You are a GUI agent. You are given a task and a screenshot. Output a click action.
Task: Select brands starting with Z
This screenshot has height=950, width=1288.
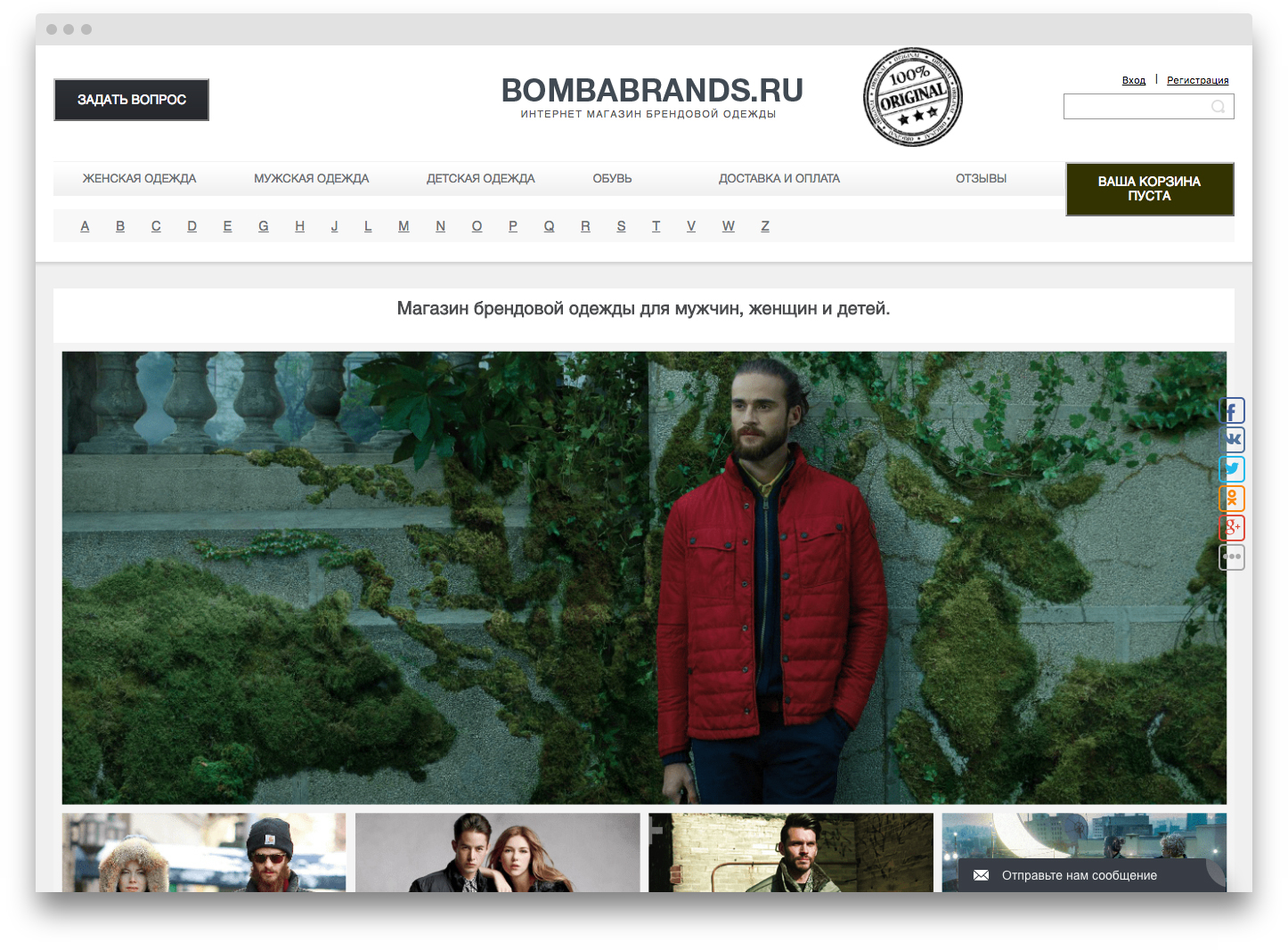point(765,226)
